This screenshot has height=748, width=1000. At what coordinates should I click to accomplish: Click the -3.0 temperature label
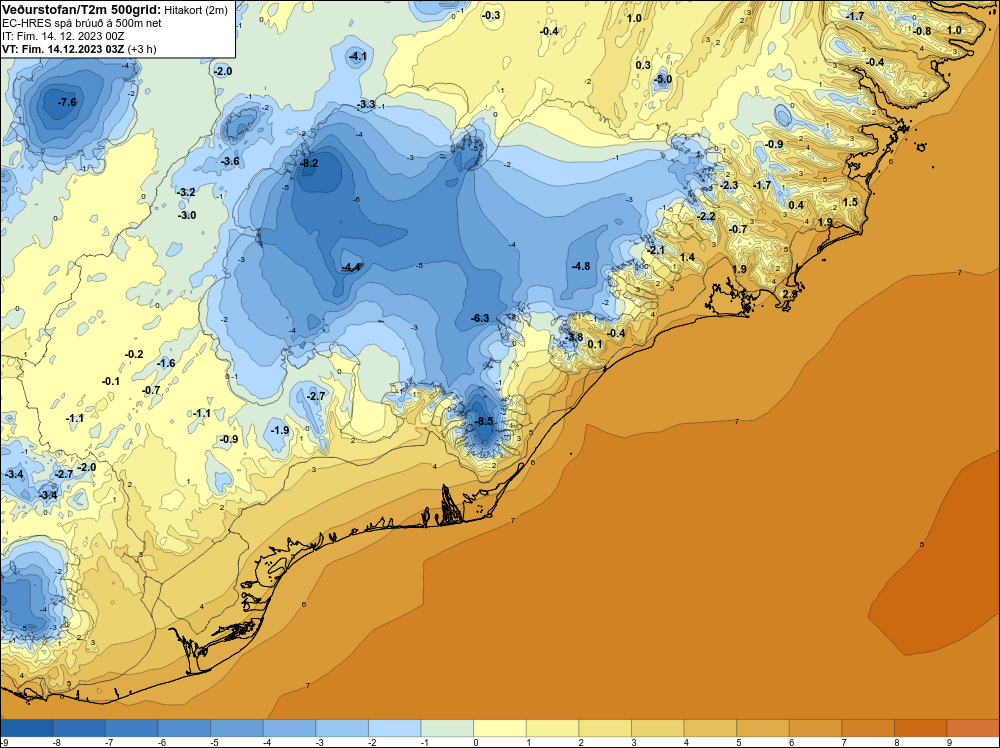click(x=187, y=216)
